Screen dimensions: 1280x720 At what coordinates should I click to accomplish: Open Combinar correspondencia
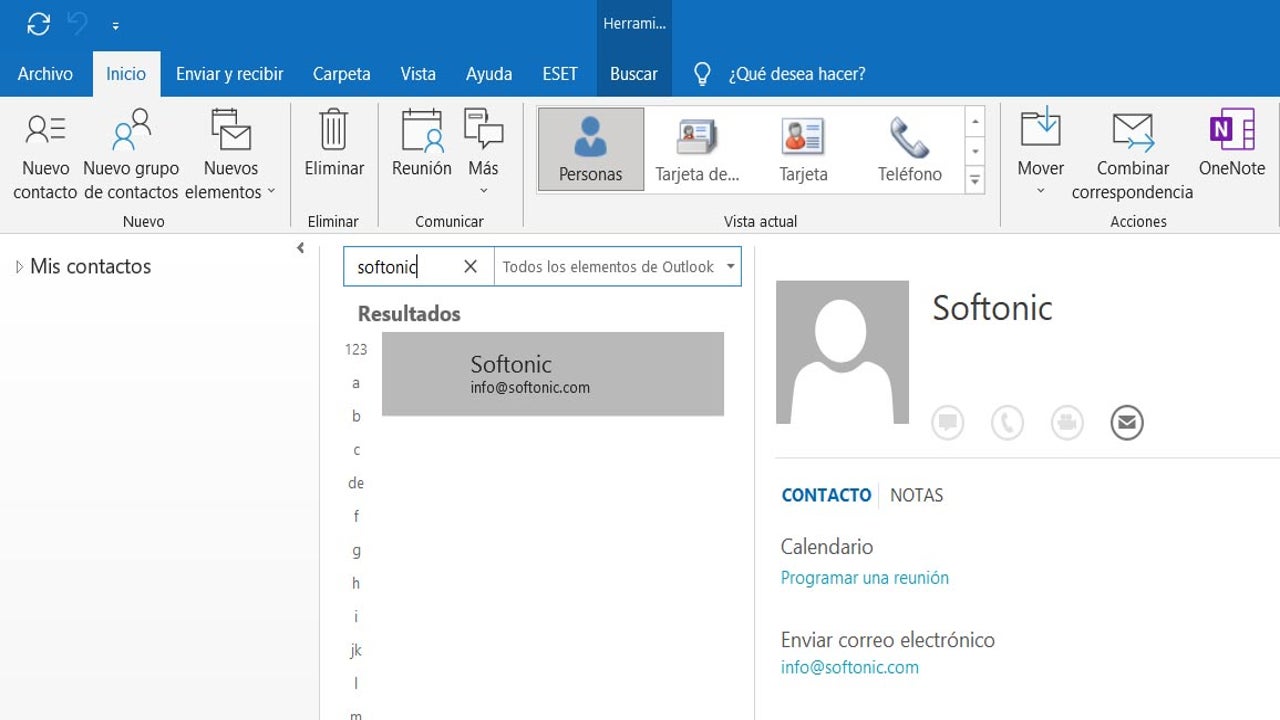pyautogui.click(x=1132, y=152)
